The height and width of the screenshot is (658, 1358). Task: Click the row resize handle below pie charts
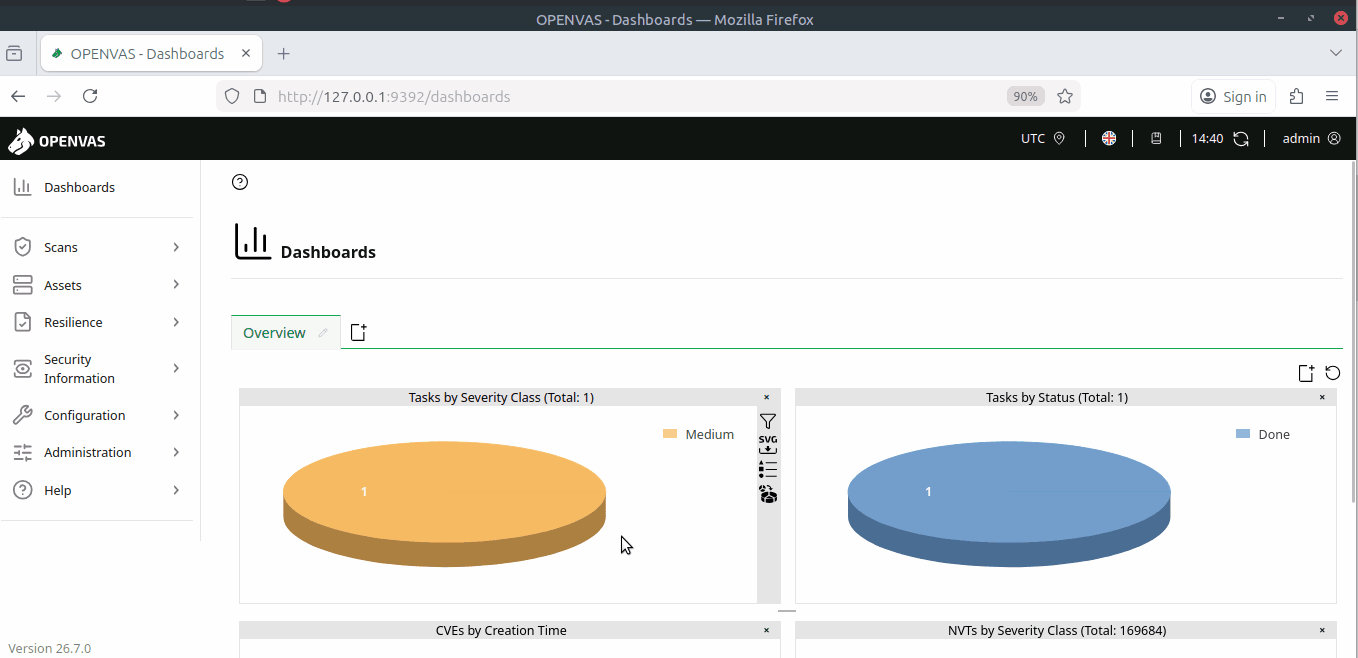coord(787,610)
